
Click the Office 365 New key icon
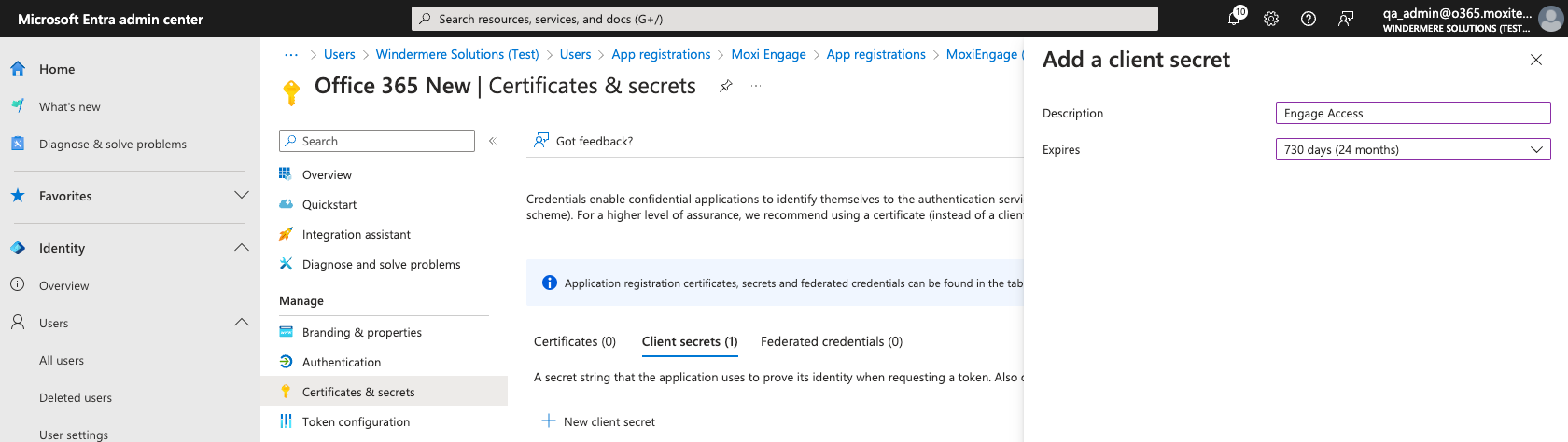[x=291, y=92]
